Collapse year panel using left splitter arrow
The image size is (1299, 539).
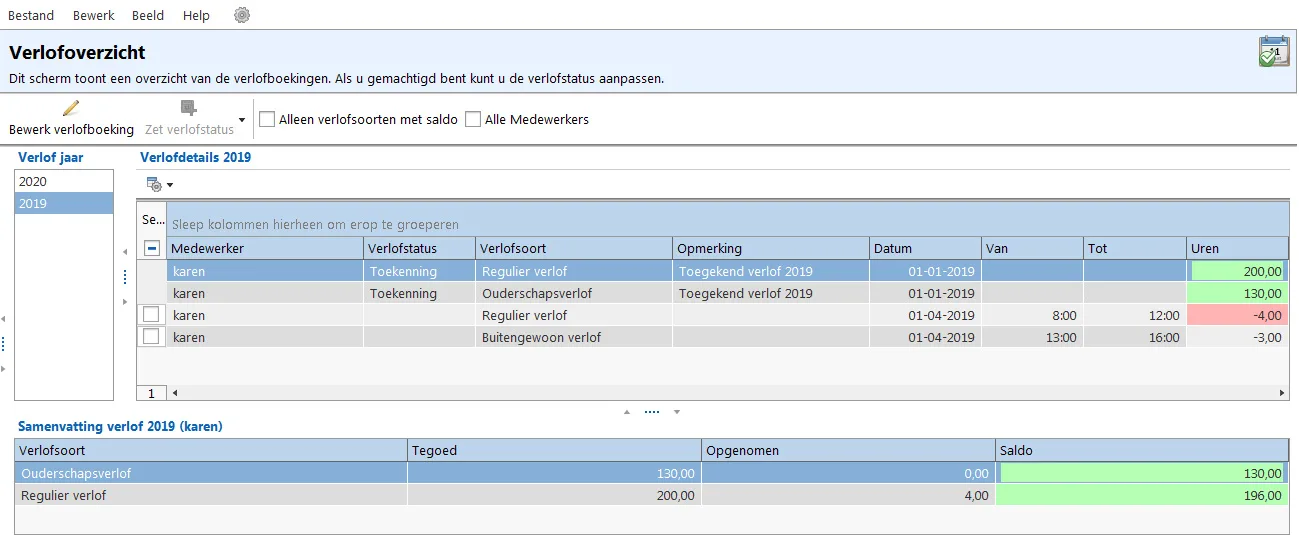(x=125, y=252)
